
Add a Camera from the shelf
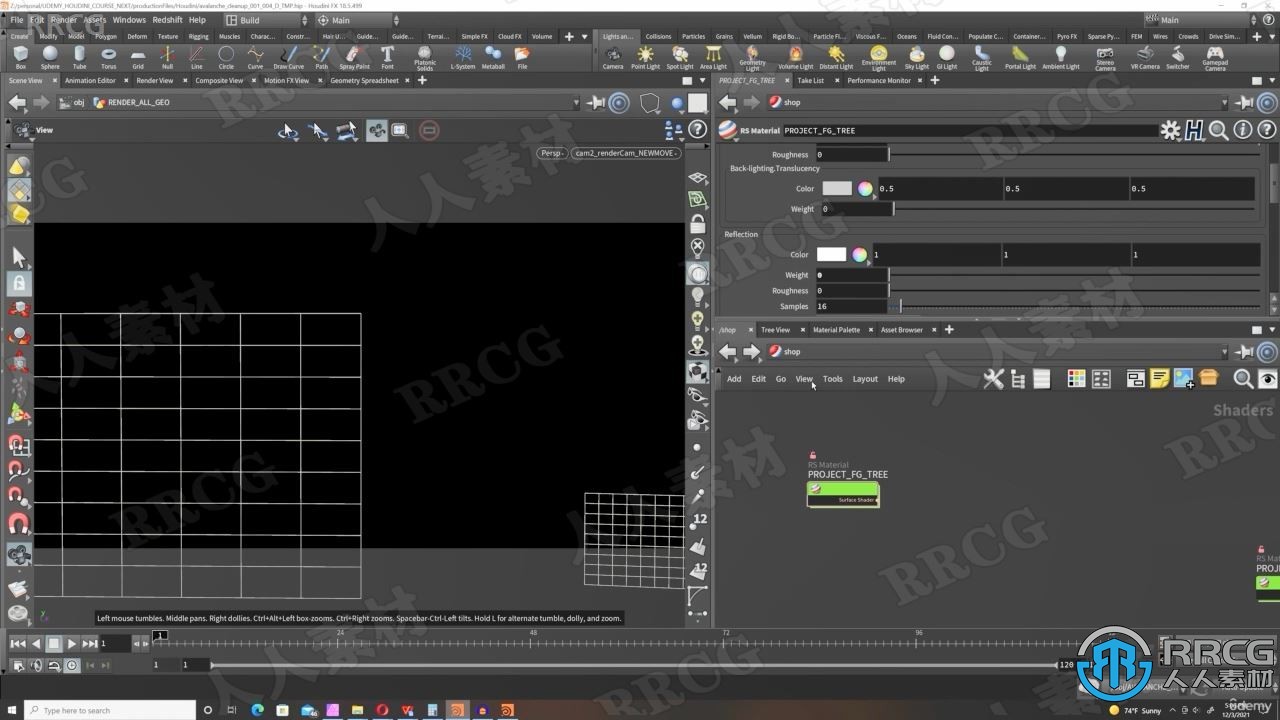coord(613,57)
